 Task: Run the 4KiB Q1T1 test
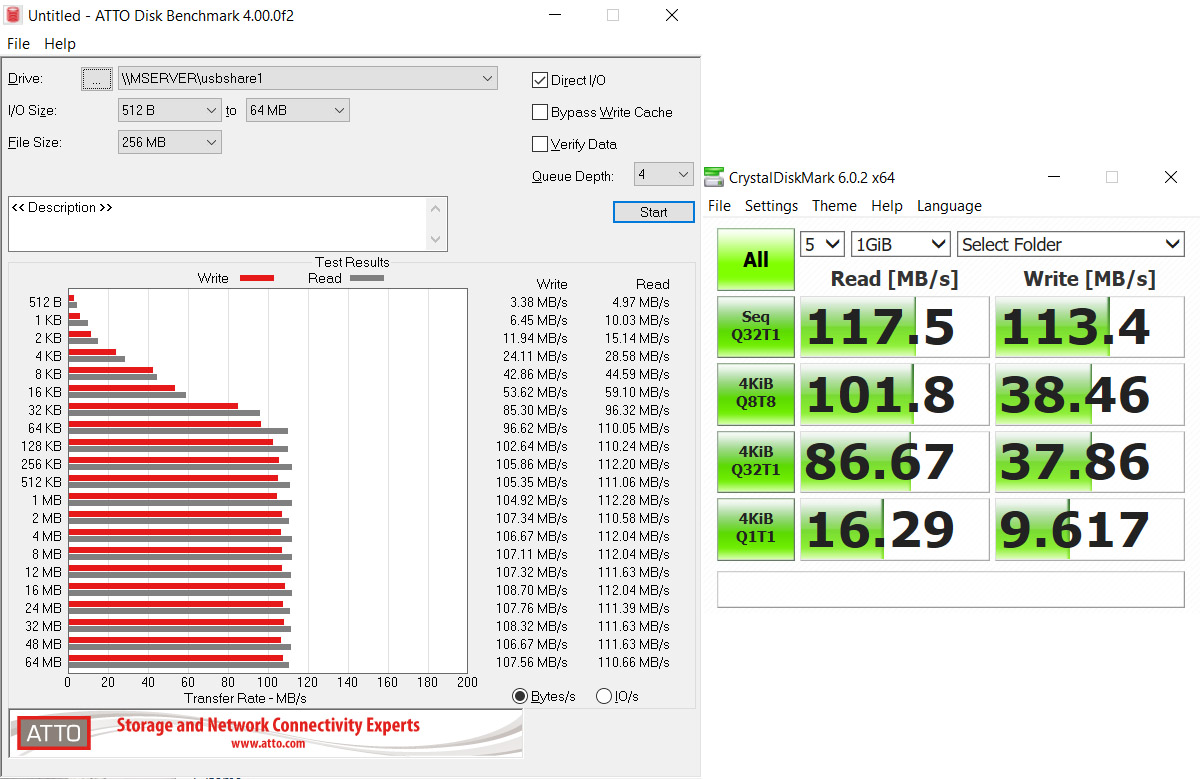pos(756,529)
